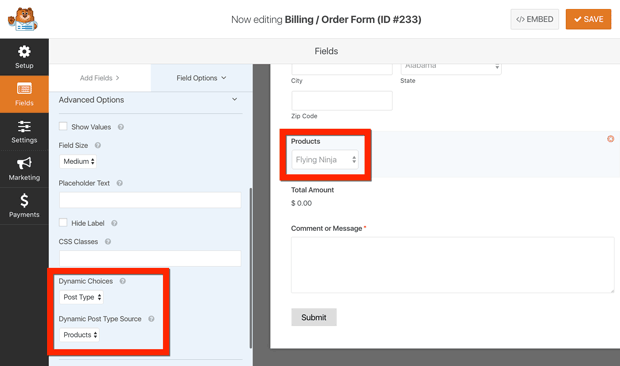
Task: Open the State dropdown in the form preview
Action: (451, 68)
